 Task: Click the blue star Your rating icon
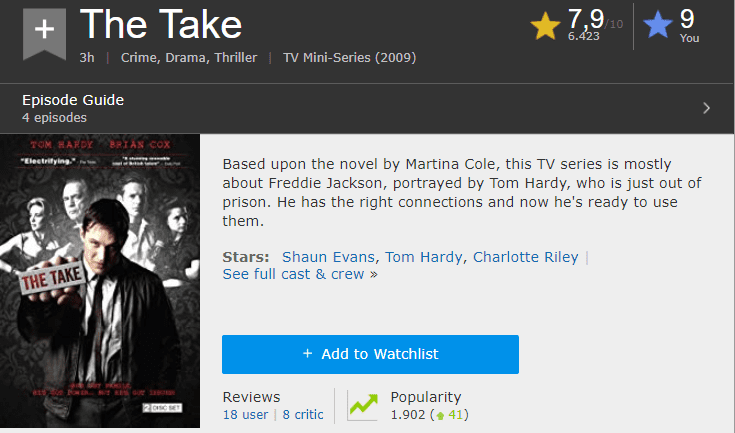tap(658, 26)
